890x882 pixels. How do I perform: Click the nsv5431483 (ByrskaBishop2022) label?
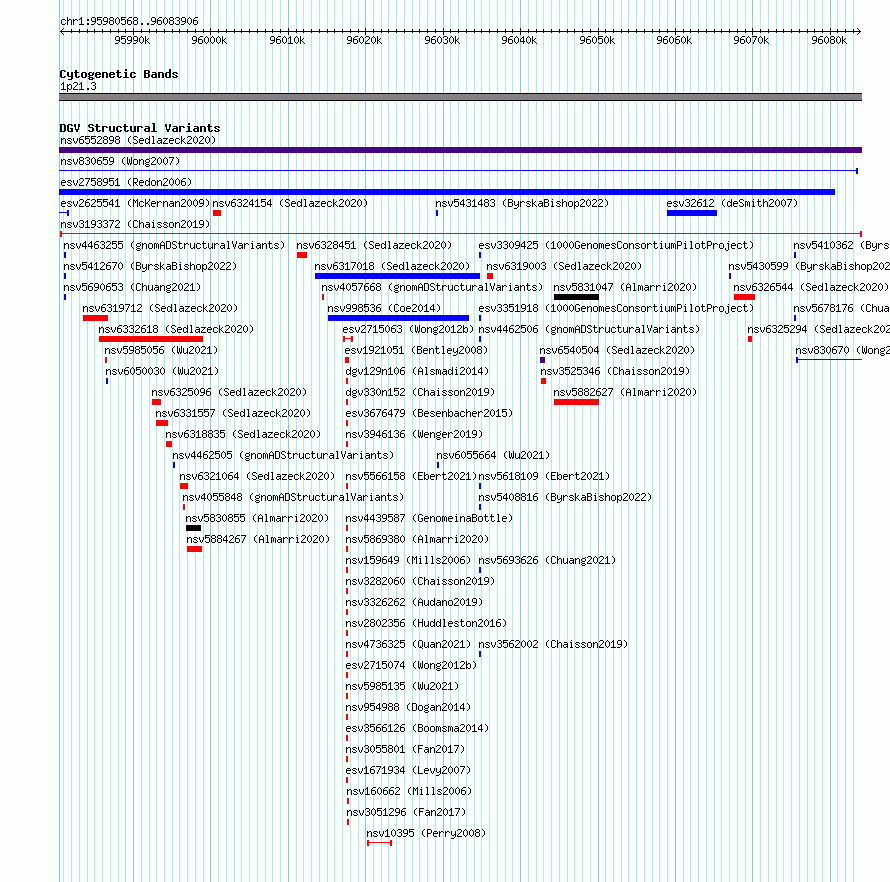tap(522, 203)
